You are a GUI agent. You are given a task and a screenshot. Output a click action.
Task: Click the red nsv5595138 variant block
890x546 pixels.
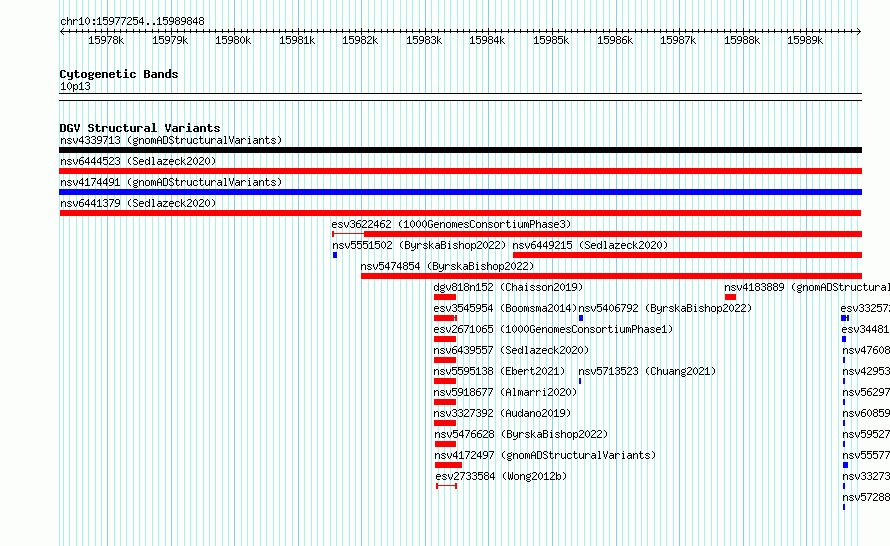tap(445, 381)
